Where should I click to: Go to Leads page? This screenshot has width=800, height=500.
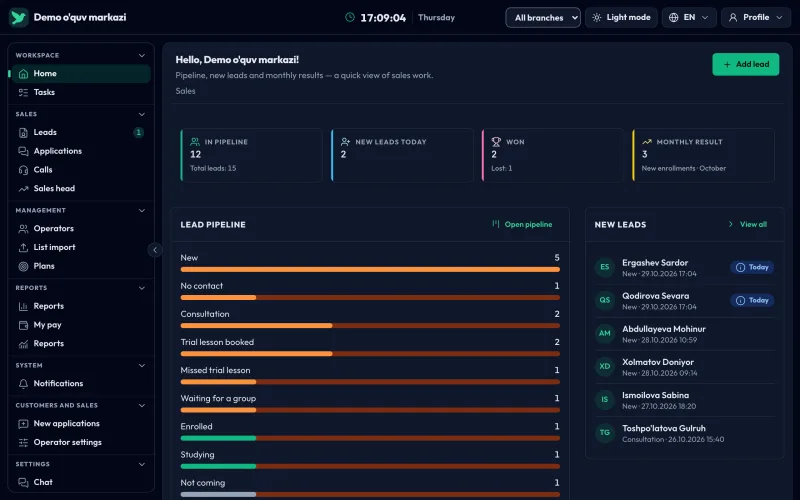pos(81,133)
